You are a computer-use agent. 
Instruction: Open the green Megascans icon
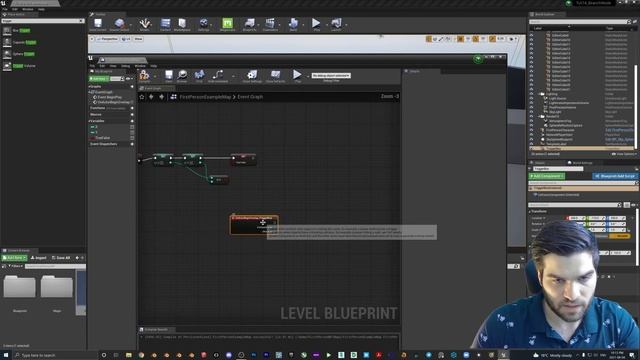coord(227,24)
